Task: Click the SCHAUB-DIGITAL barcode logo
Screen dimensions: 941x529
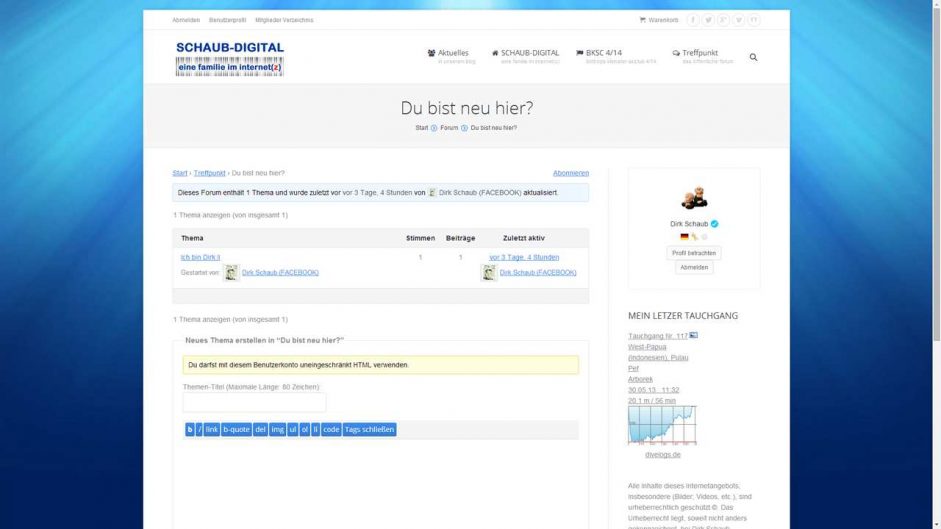Action: 230,59
